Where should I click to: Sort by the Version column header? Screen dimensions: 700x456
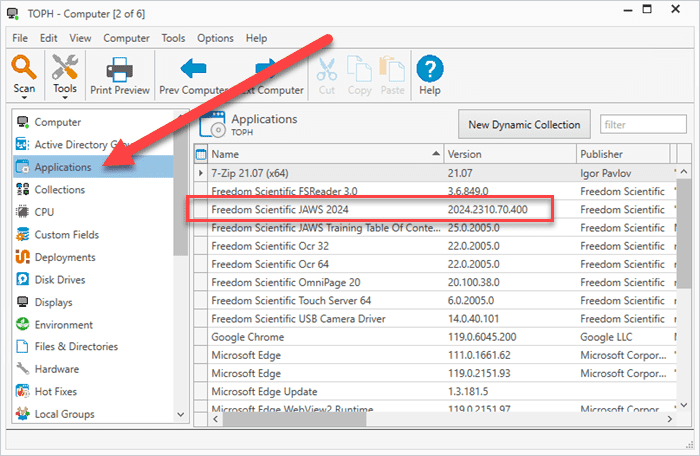coord(510,154)
